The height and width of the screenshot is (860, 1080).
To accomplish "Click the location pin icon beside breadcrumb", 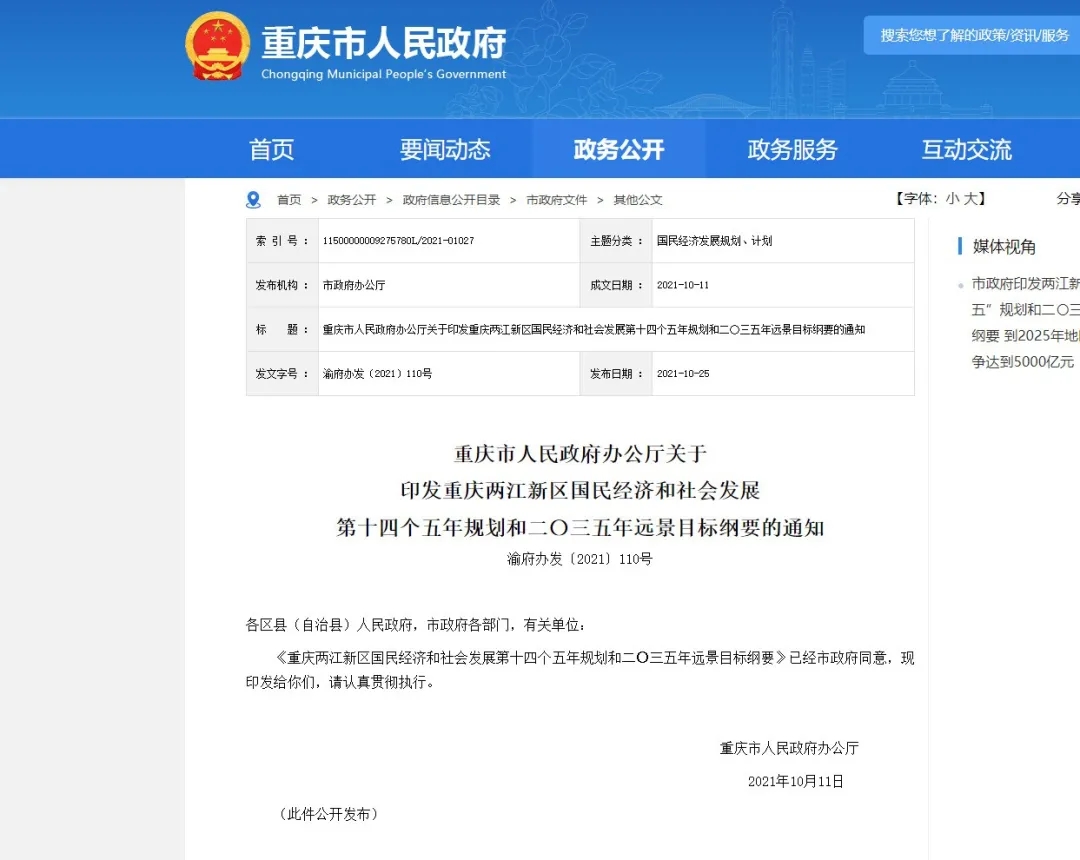I will point(253,200).
